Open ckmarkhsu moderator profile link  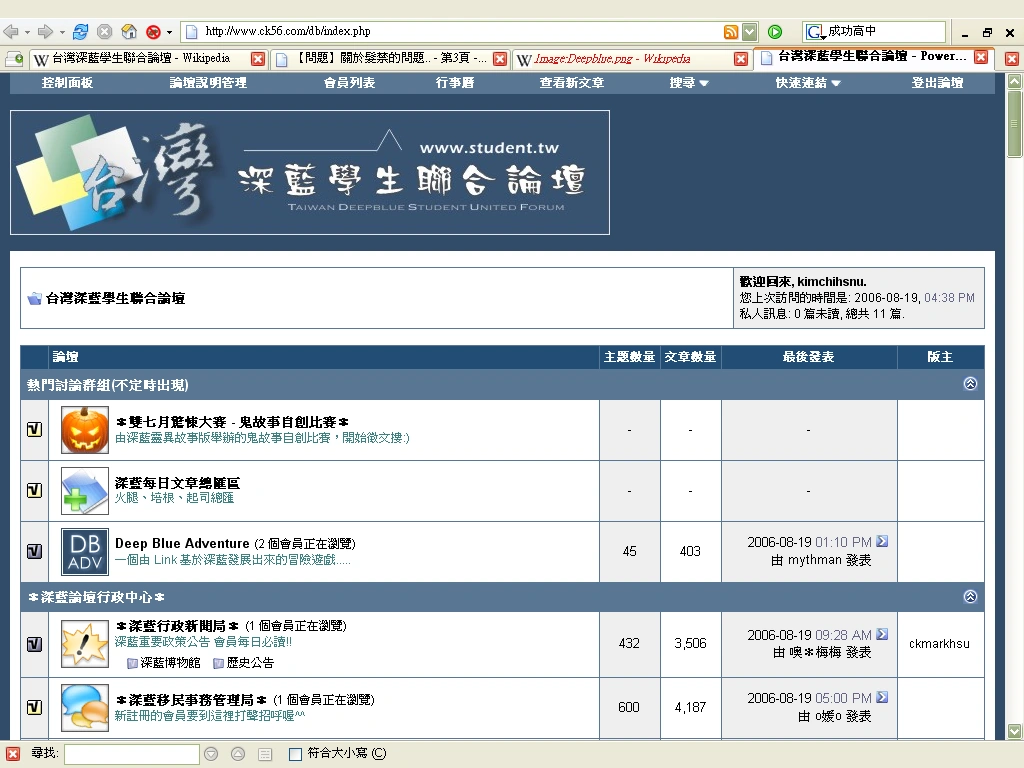(x=939, y=644)
